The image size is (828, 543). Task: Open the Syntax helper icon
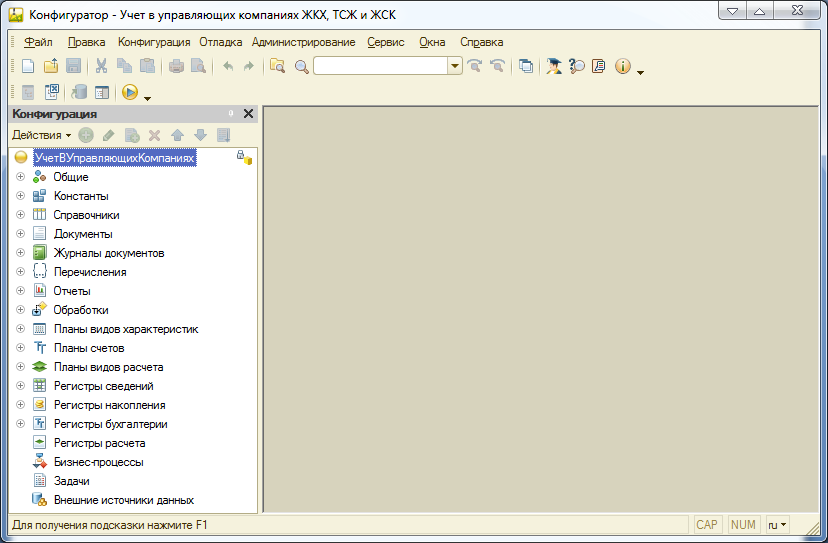point(577,66)
